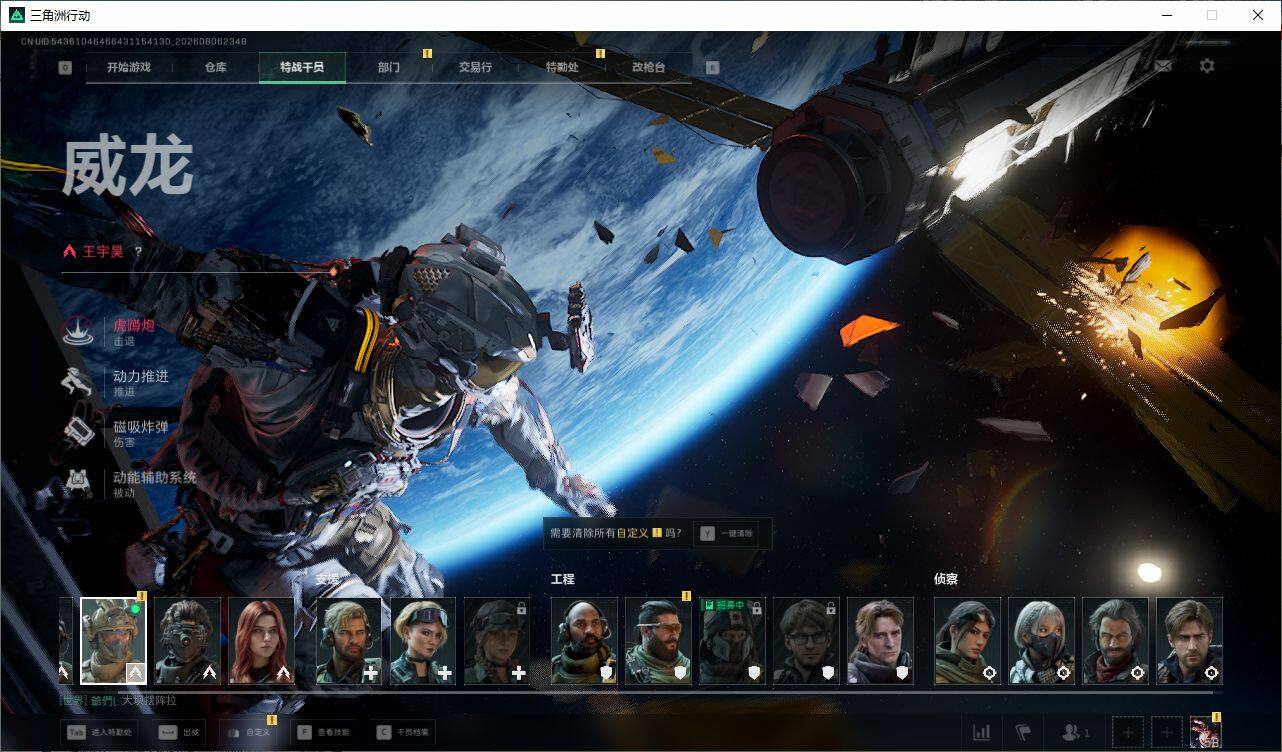Select the grey-bearded recon operator portrait
The width and height of the screenshot is (1282, 752).
[x=1115, y=641]
